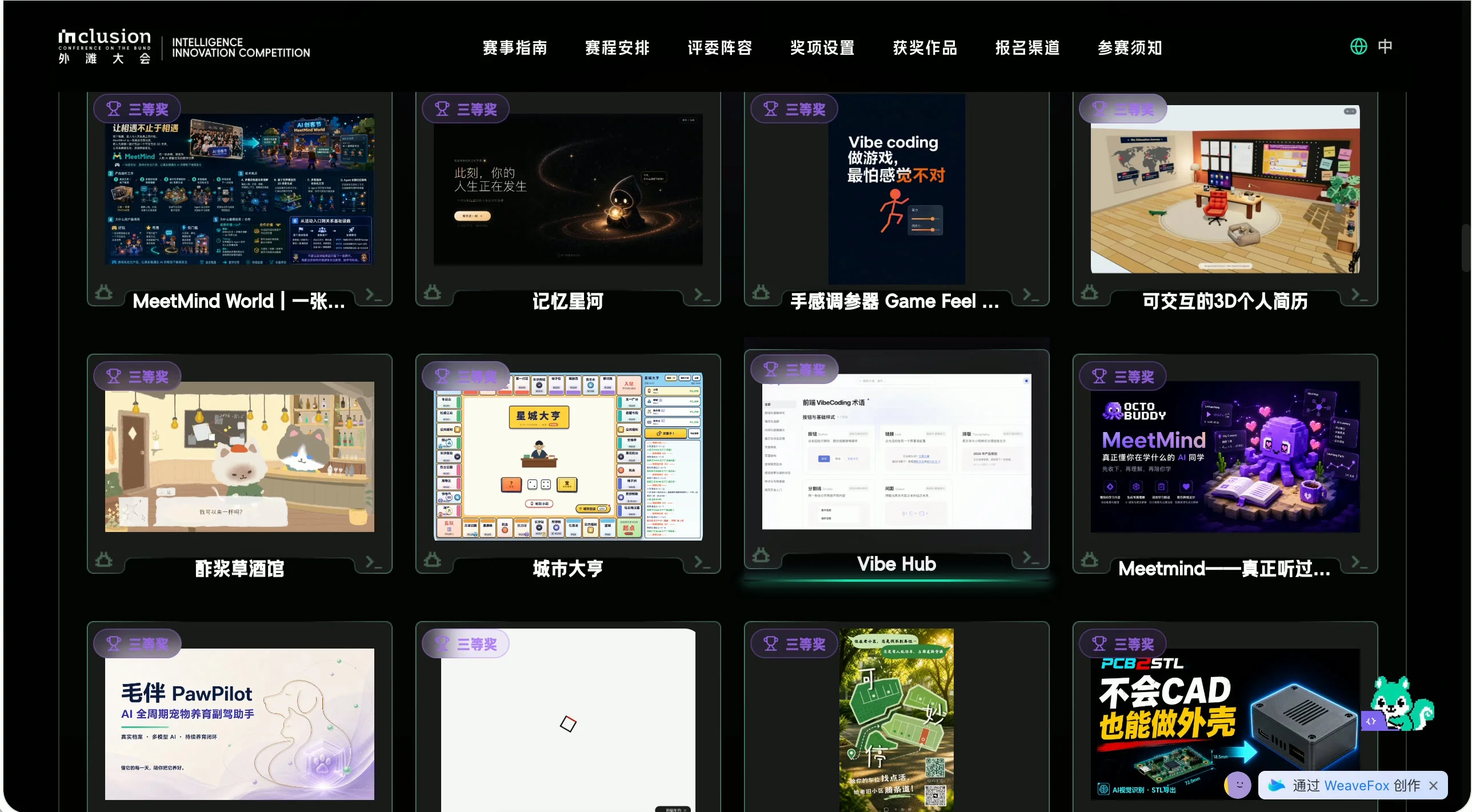
Task: Click the robot icon on MeetMind World card
Action: [104, 292]
